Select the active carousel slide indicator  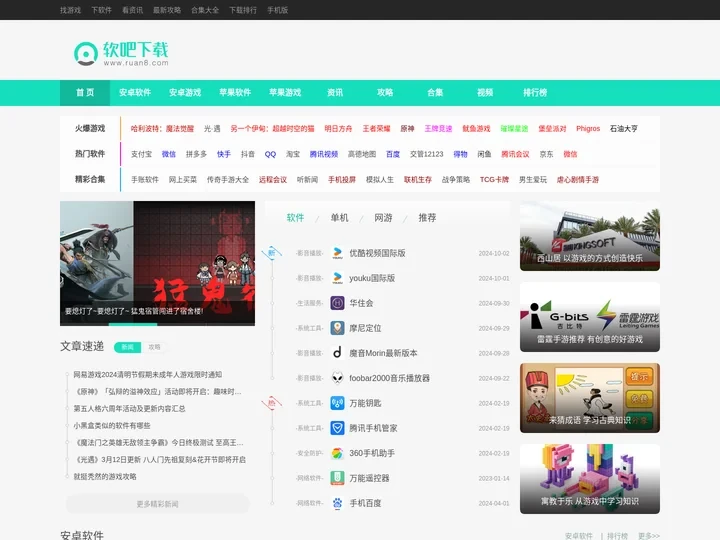[x=133, y=324]
